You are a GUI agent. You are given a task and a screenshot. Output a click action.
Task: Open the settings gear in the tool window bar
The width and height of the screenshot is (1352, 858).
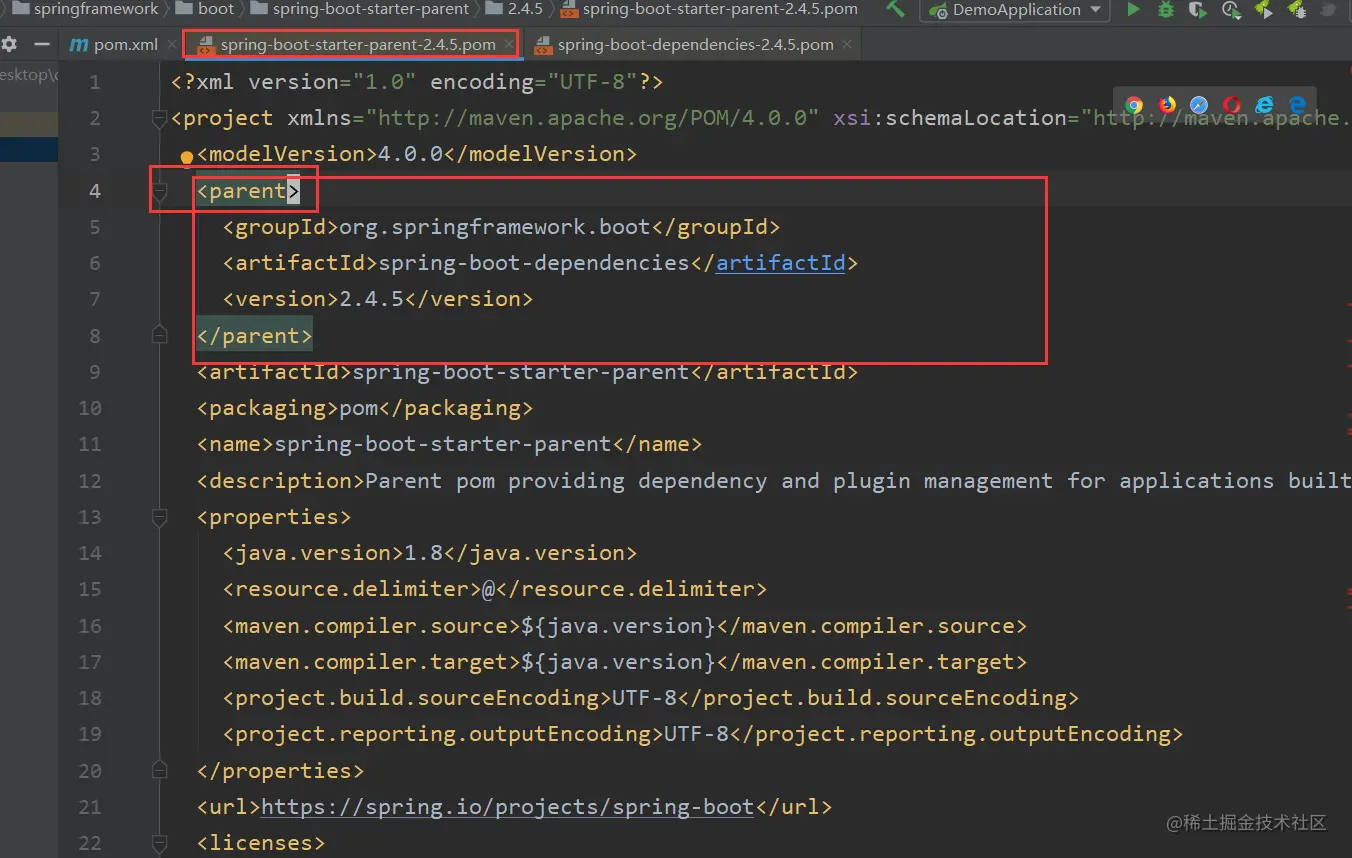click(9, 44)
